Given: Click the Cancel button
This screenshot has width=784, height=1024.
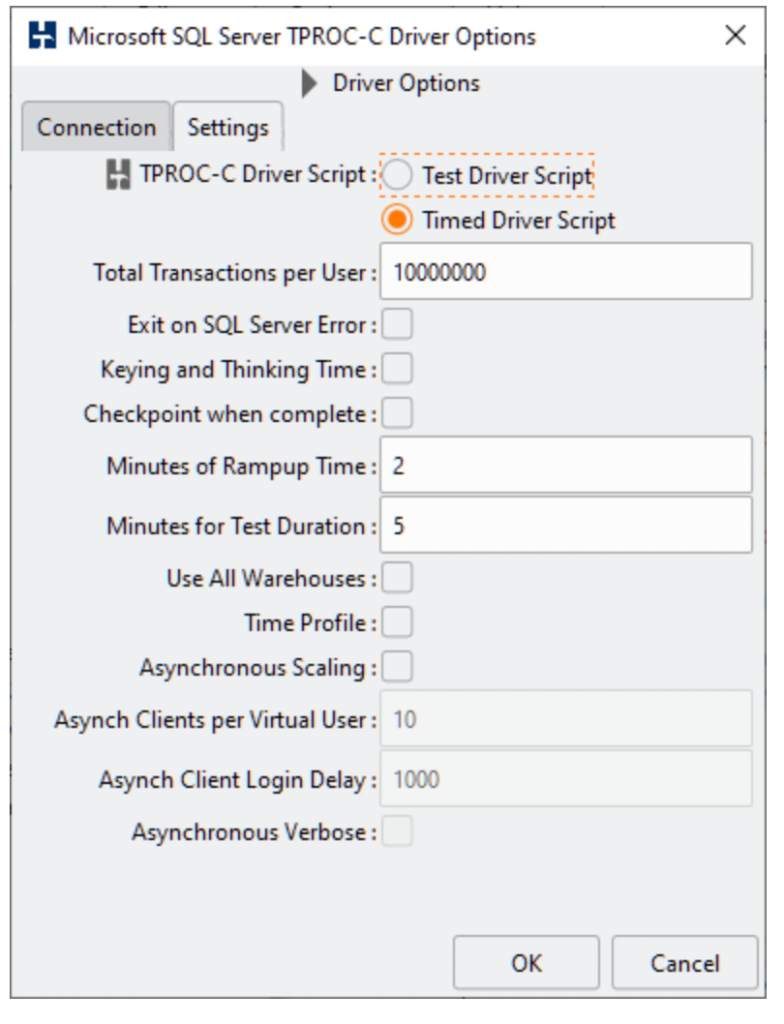Looking at the screenshot, I should pyautogui.click(x=685, y=963).
